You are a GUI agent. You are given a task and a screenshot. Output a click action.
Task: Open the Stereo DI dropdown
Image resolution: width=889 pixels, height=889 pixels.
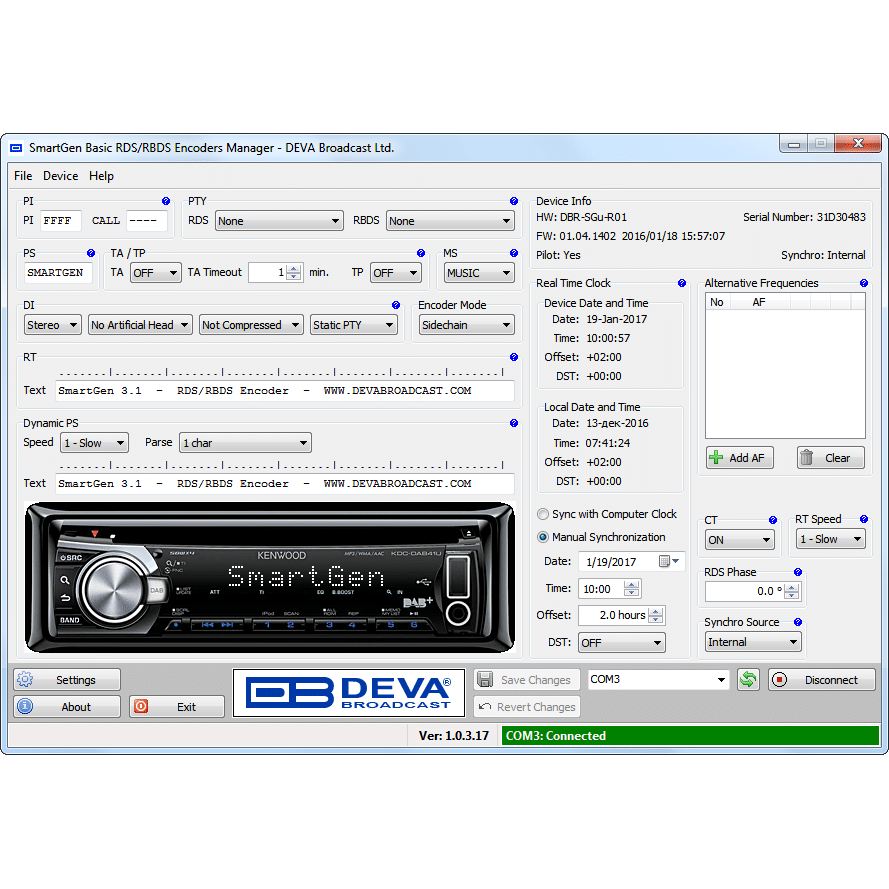coord(53,325)
